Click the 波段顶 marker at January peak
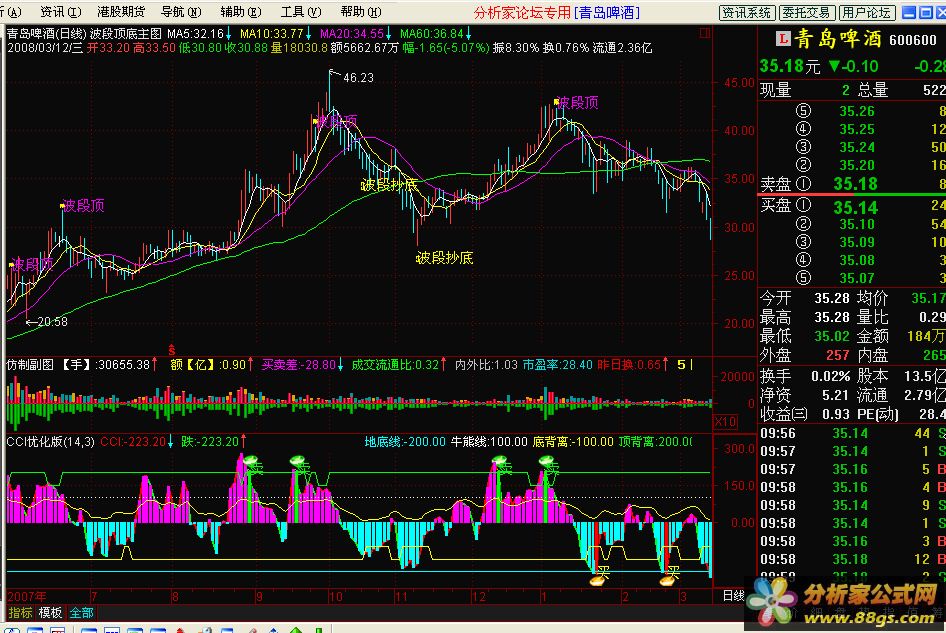This screenshot has height=633, width=946. 576,103
